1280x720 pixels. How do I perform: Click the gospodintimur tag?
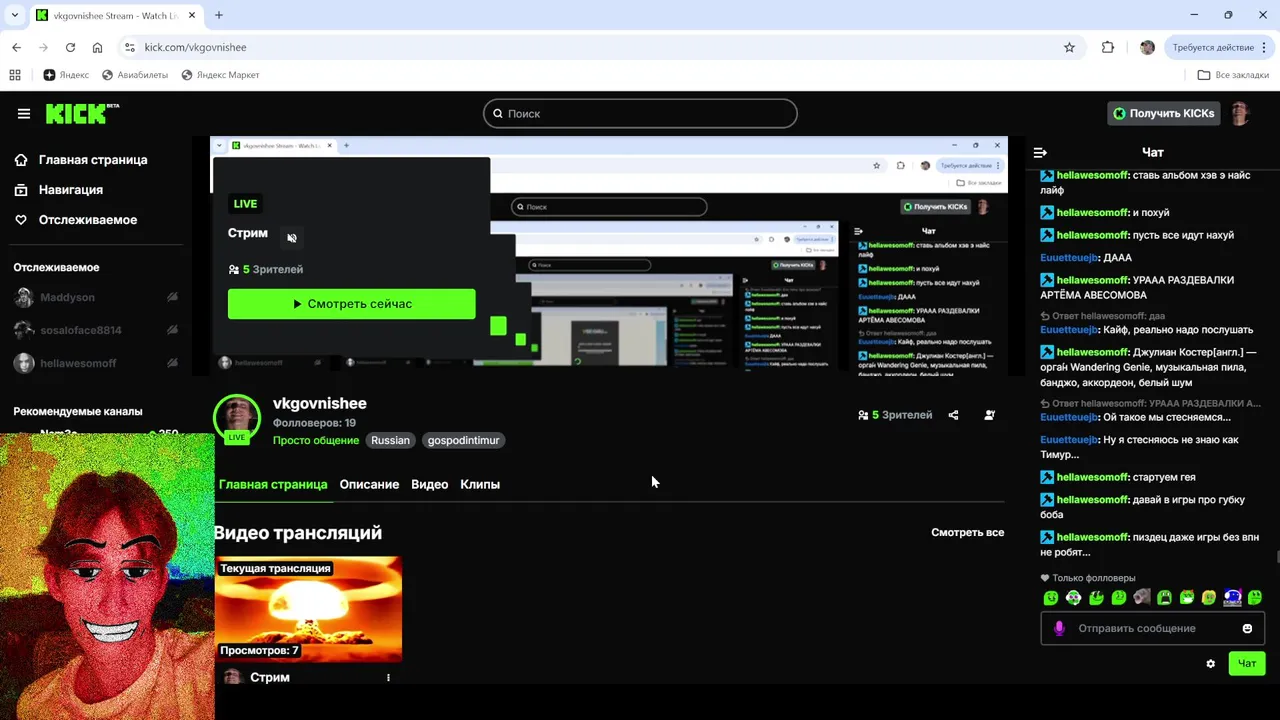click(463, 440)
